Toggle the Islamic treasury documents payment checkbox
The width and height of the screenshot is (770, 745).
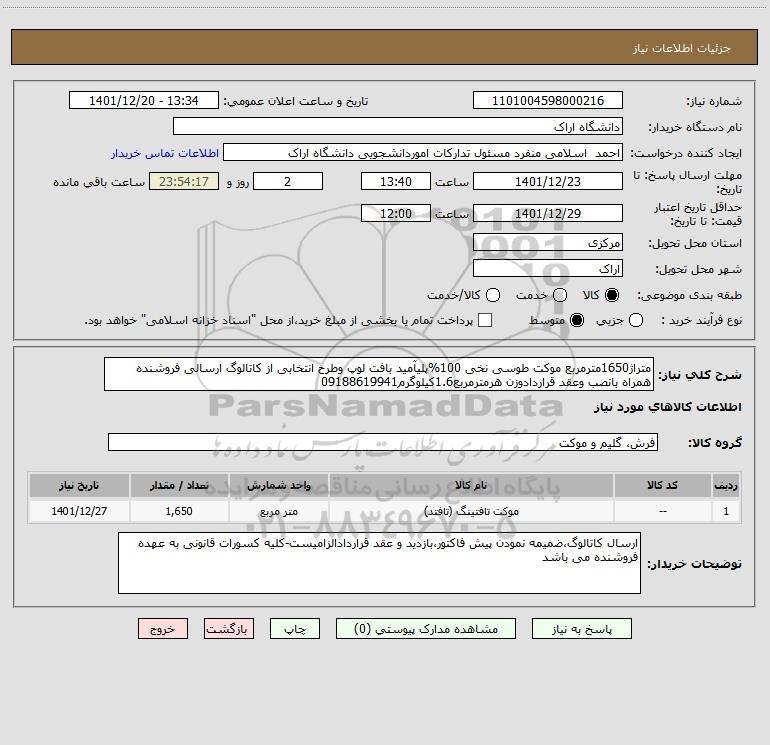click(x=485, y=320)
